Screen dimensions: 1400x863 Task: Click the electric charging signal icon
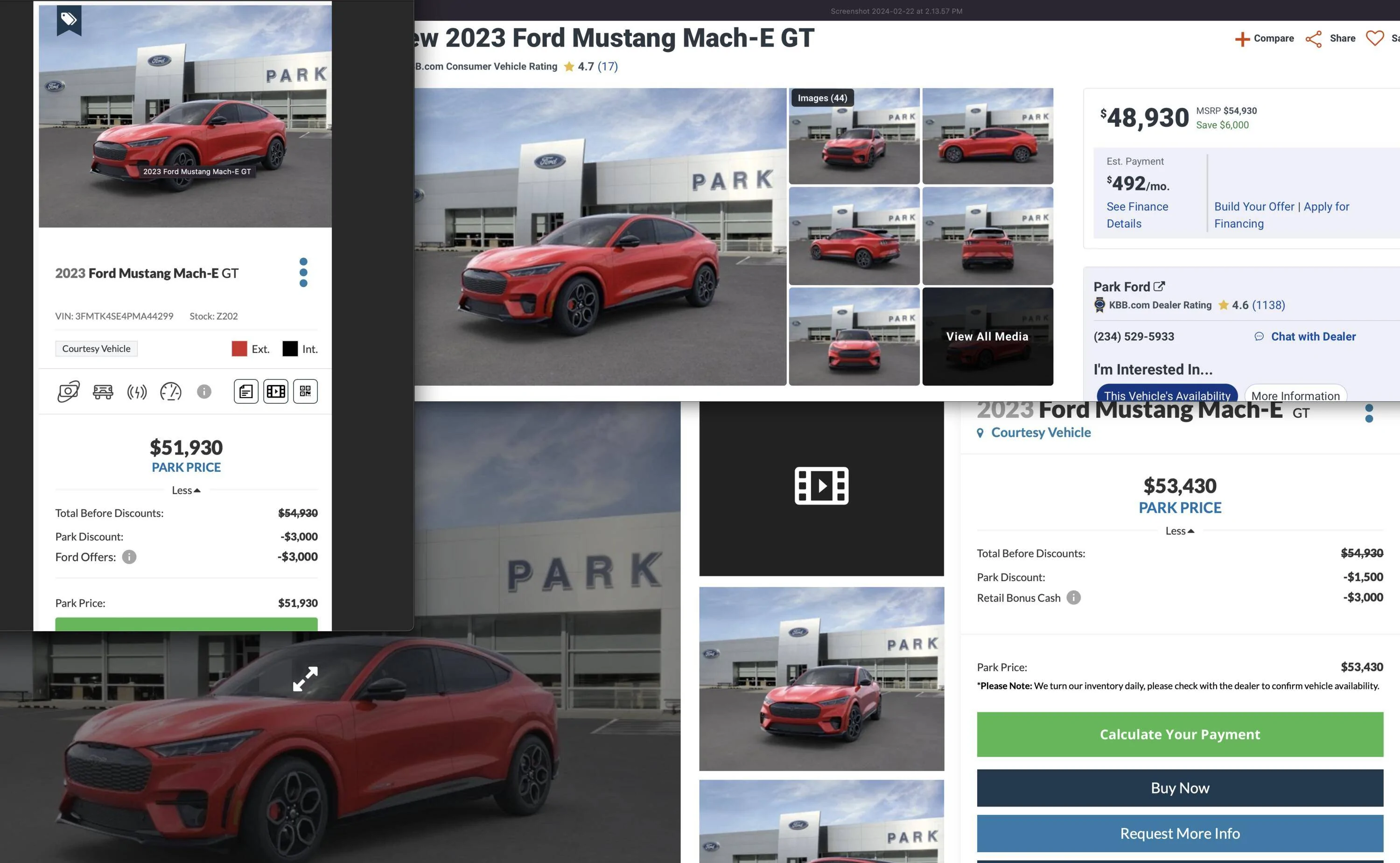(137, 392)
